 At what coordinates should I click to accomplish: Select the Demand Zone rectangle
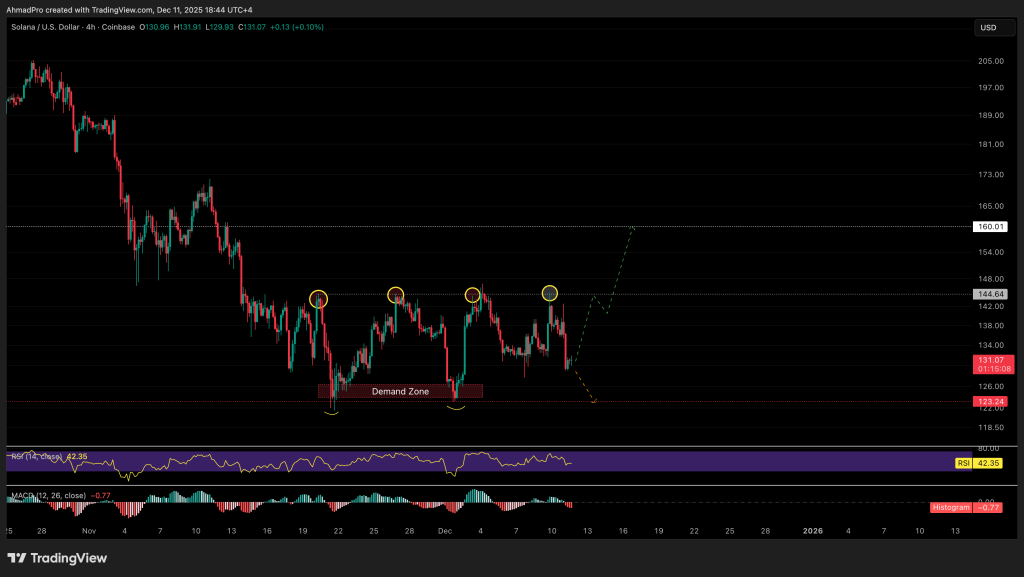[x=400, y=391]
